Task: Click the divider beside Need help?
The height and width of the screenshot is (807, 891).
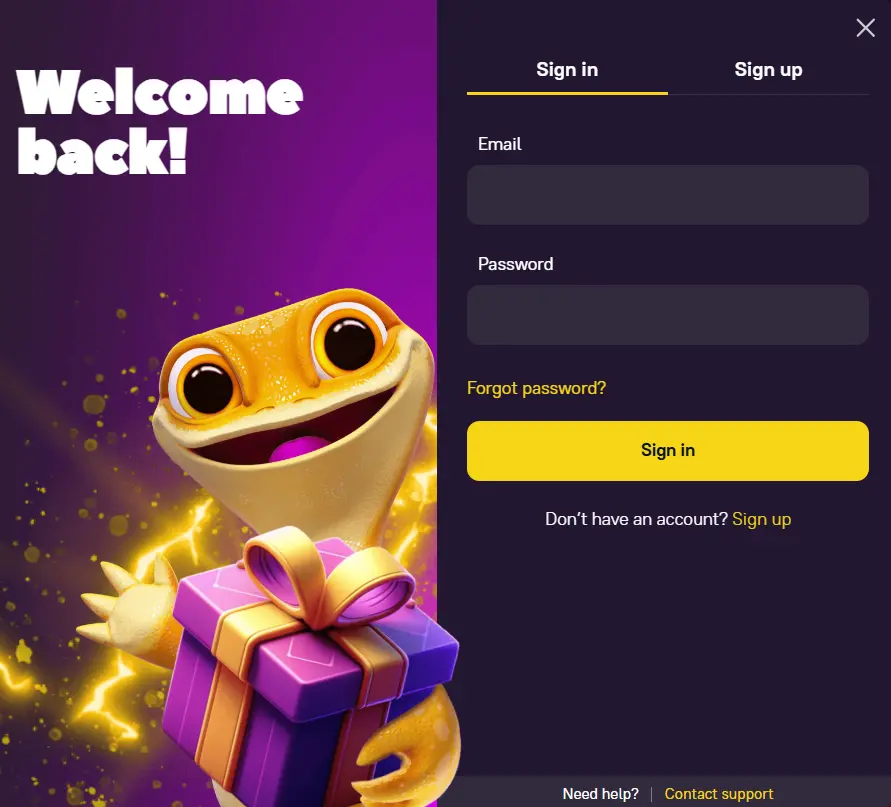Action: click(x=651, y=794)
